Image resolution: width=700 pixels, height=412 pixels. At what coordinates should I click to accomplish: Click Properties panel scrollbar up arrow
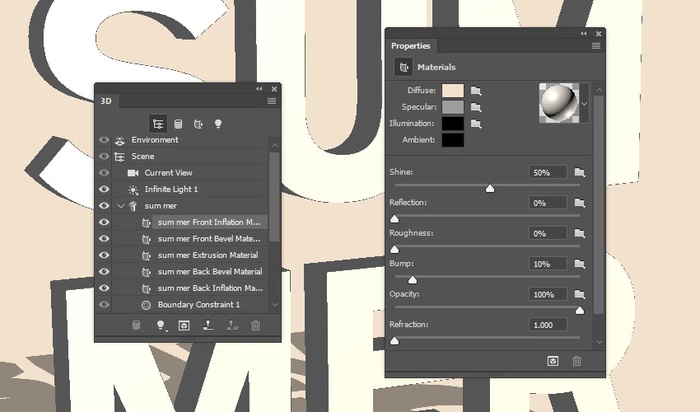coord(599,90)
